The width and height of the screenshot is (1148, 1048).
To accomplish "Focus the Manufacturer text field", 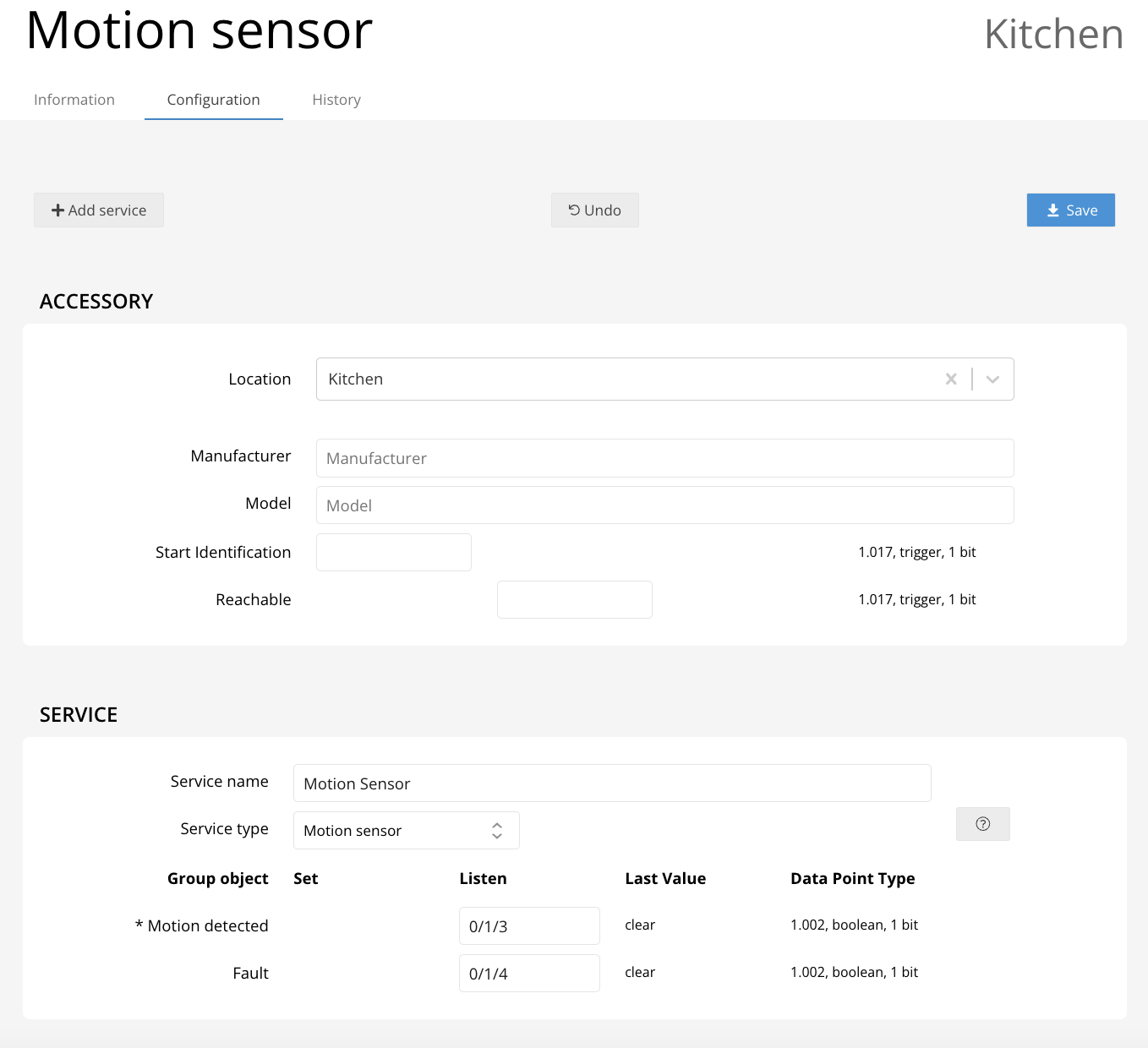I will pyautogui.click(x=664, y=458).
